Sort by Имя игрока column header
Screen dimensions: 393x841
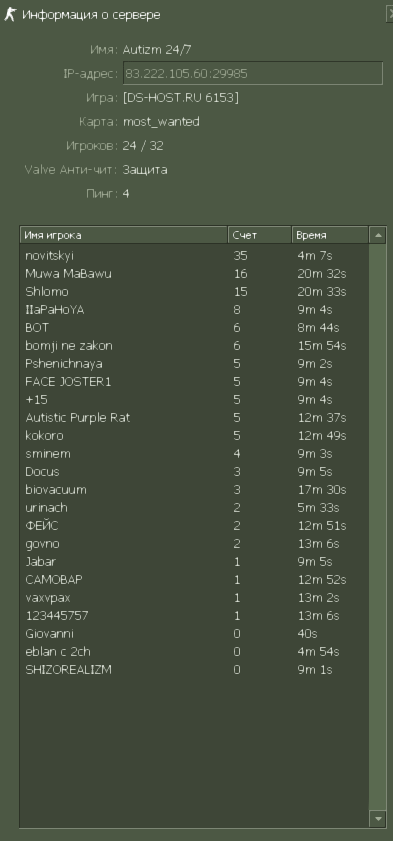click(124, 235)
